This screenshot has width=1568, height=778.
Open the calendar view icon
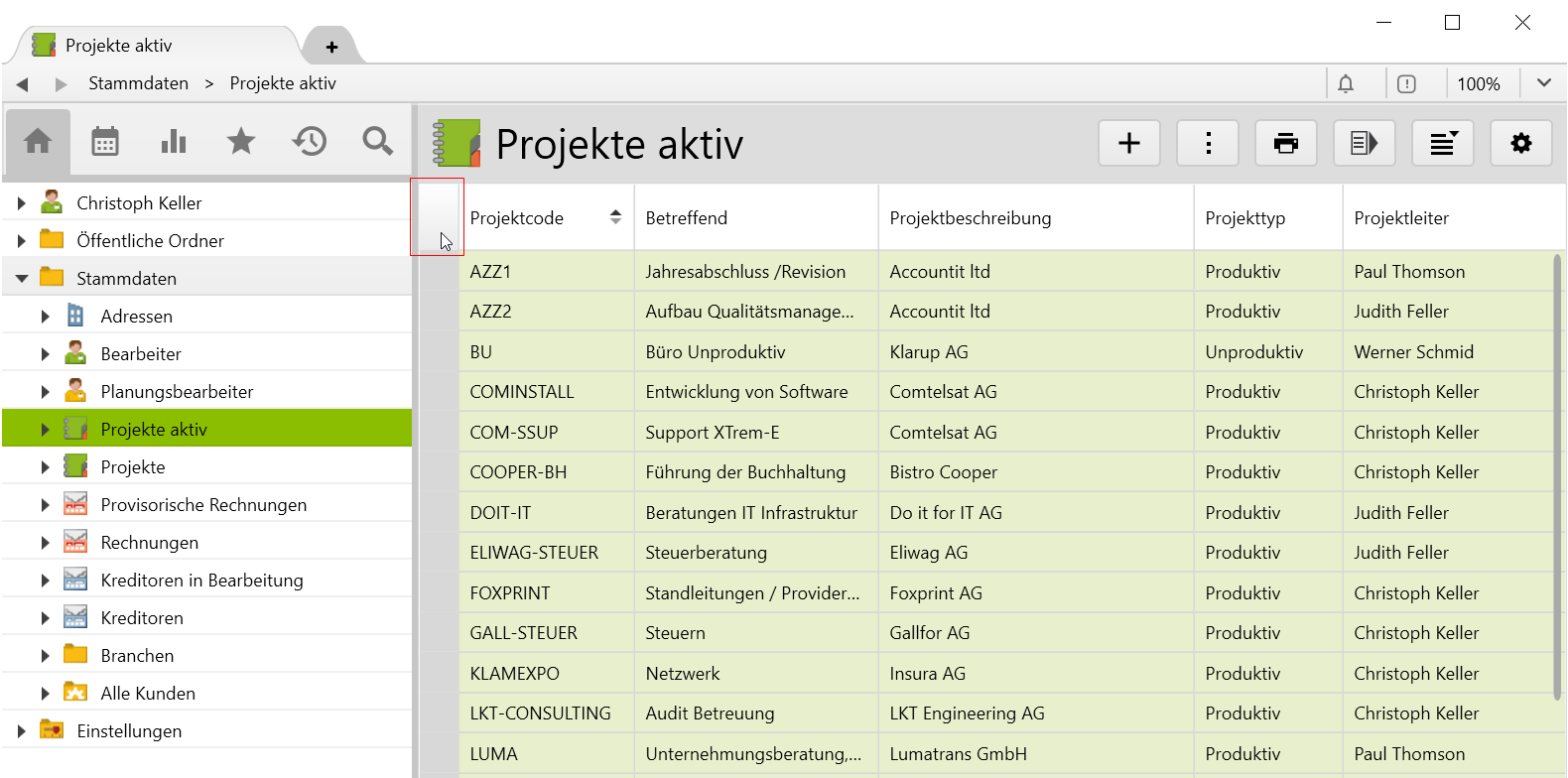pyautogui.click(x=105, y=142)
